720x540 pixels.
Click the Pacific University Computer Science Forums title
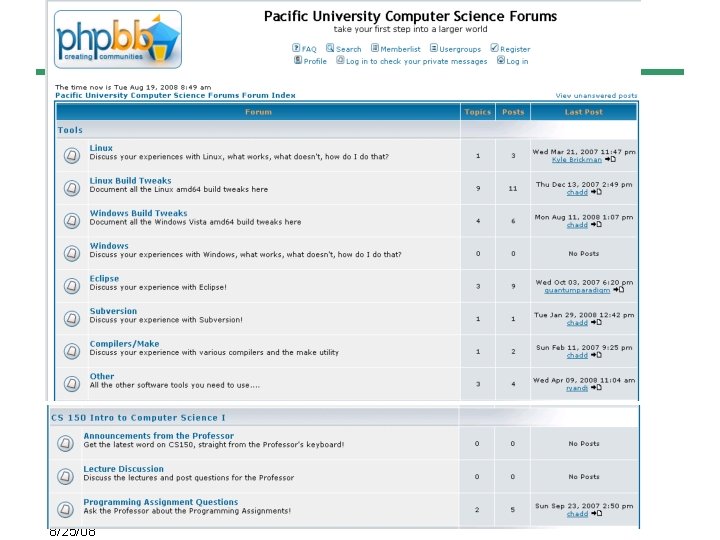coord(410,17)
